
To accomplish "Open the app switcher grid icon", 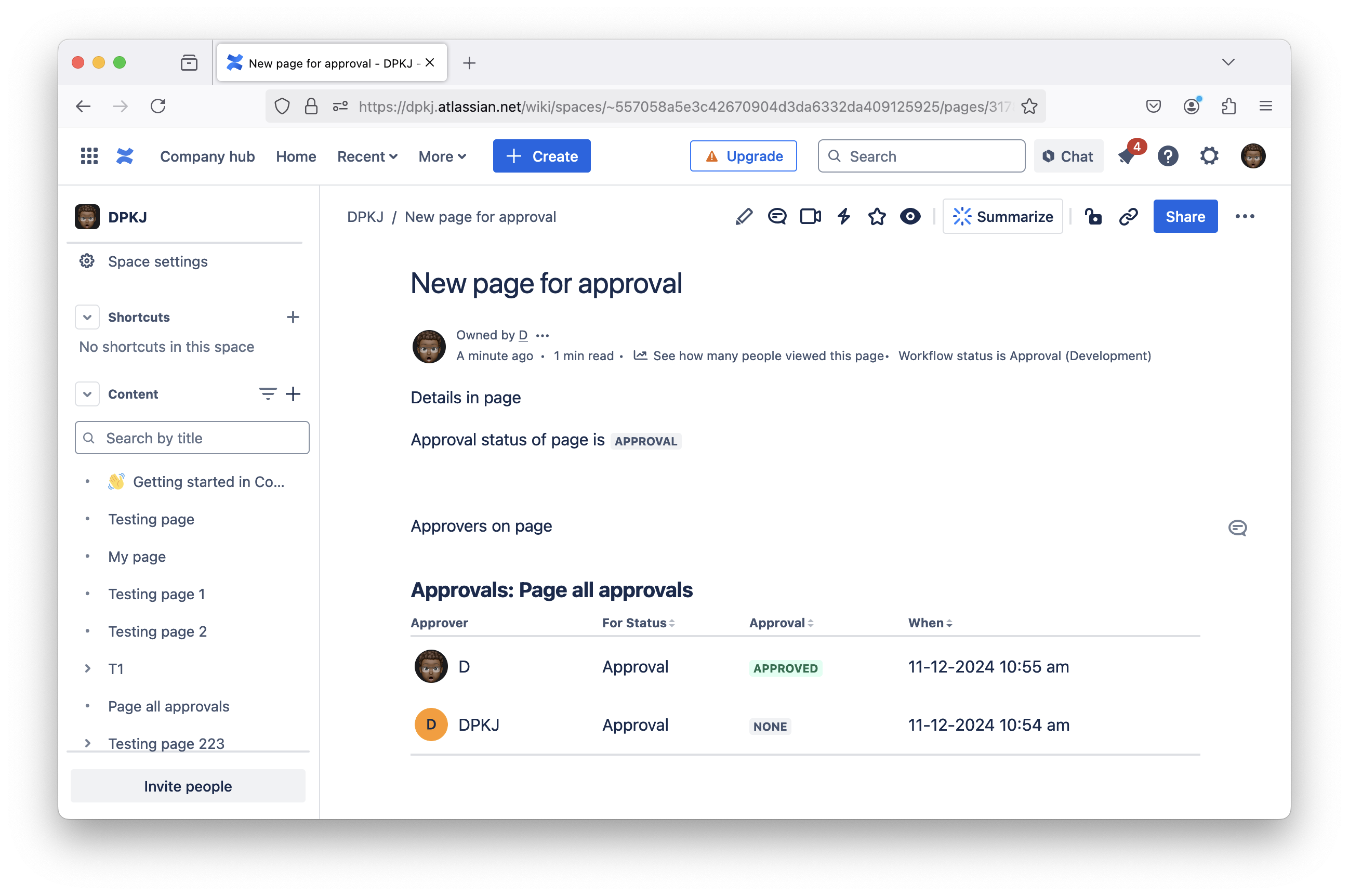I will point(89,156).
